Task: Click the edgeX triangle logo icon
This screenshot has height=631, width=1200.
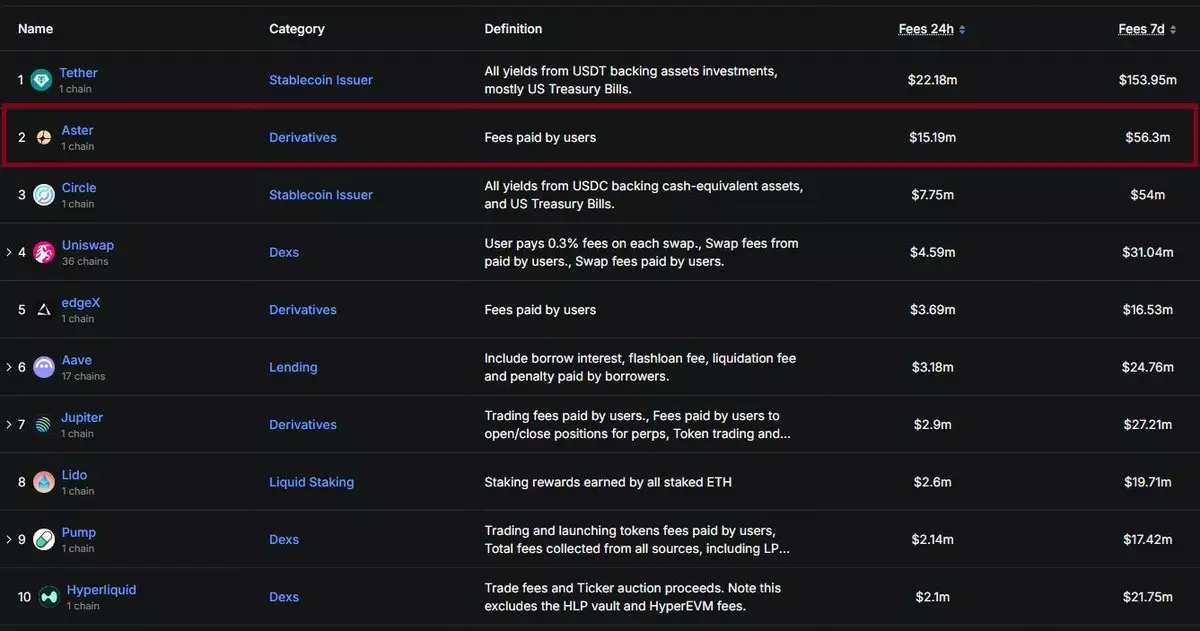Action: (44, 310)
